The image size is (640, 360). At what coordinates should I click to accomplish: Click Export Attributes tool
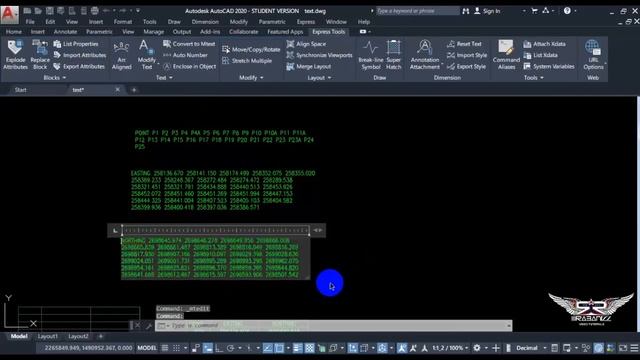coord(79,66)
